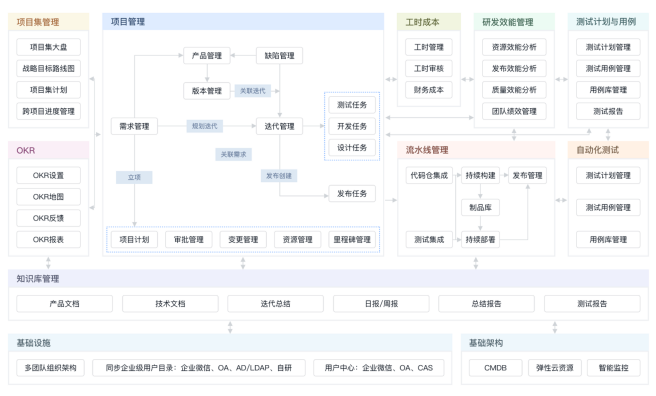Select the 立项 connector label
This screenshot has width=656, height=396.
pyautogui.click(x=134, y=177)
